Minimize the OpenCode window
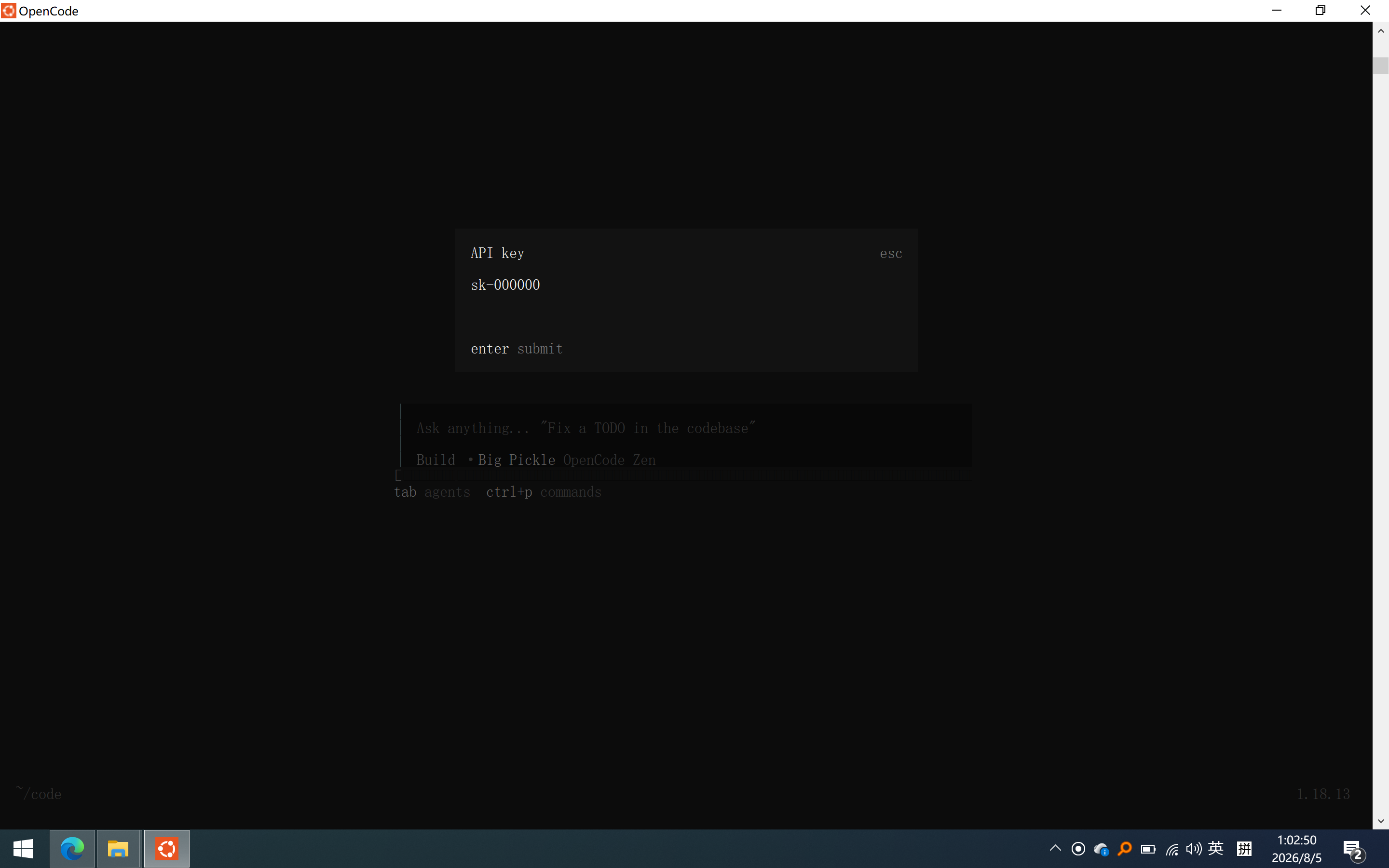 [1277, 10]
